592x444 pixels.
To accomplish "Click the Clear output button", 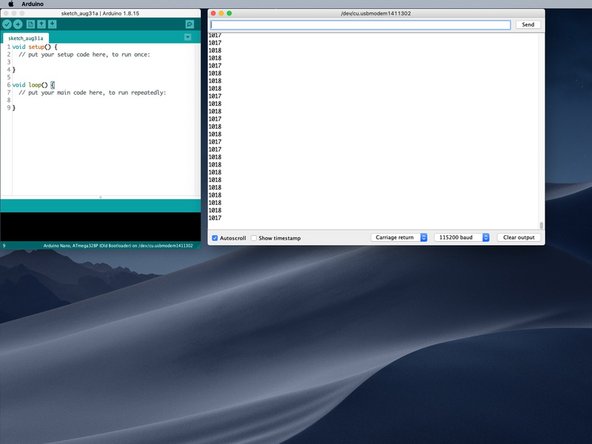I will tap(519, 237).
